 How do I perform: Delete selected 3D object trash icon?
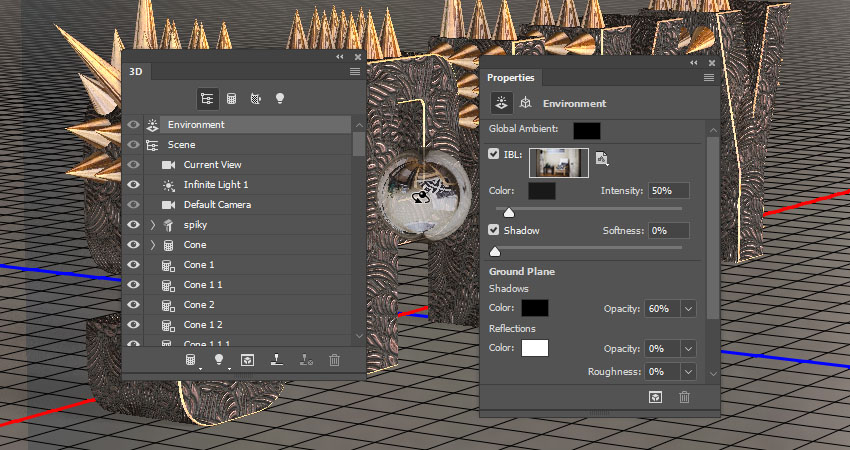pyautogui.click(x=334, y=360)
